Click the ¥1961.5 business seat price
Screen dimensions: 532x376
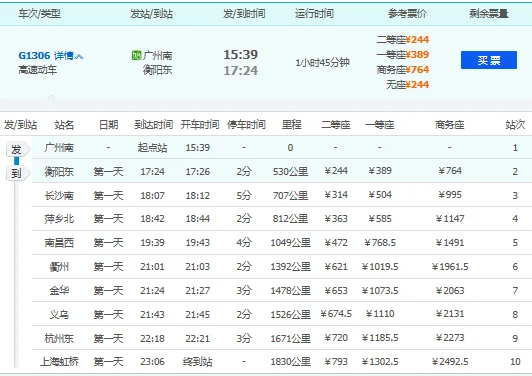(x=450, y=267)
